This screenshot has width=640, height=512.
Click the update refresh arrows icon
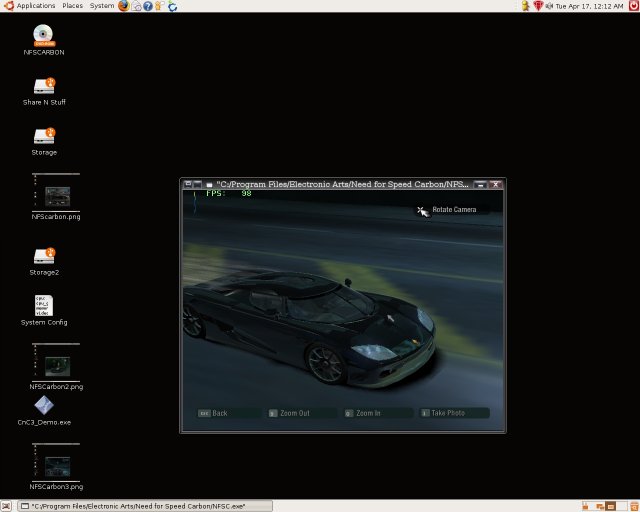pos(173,6)
